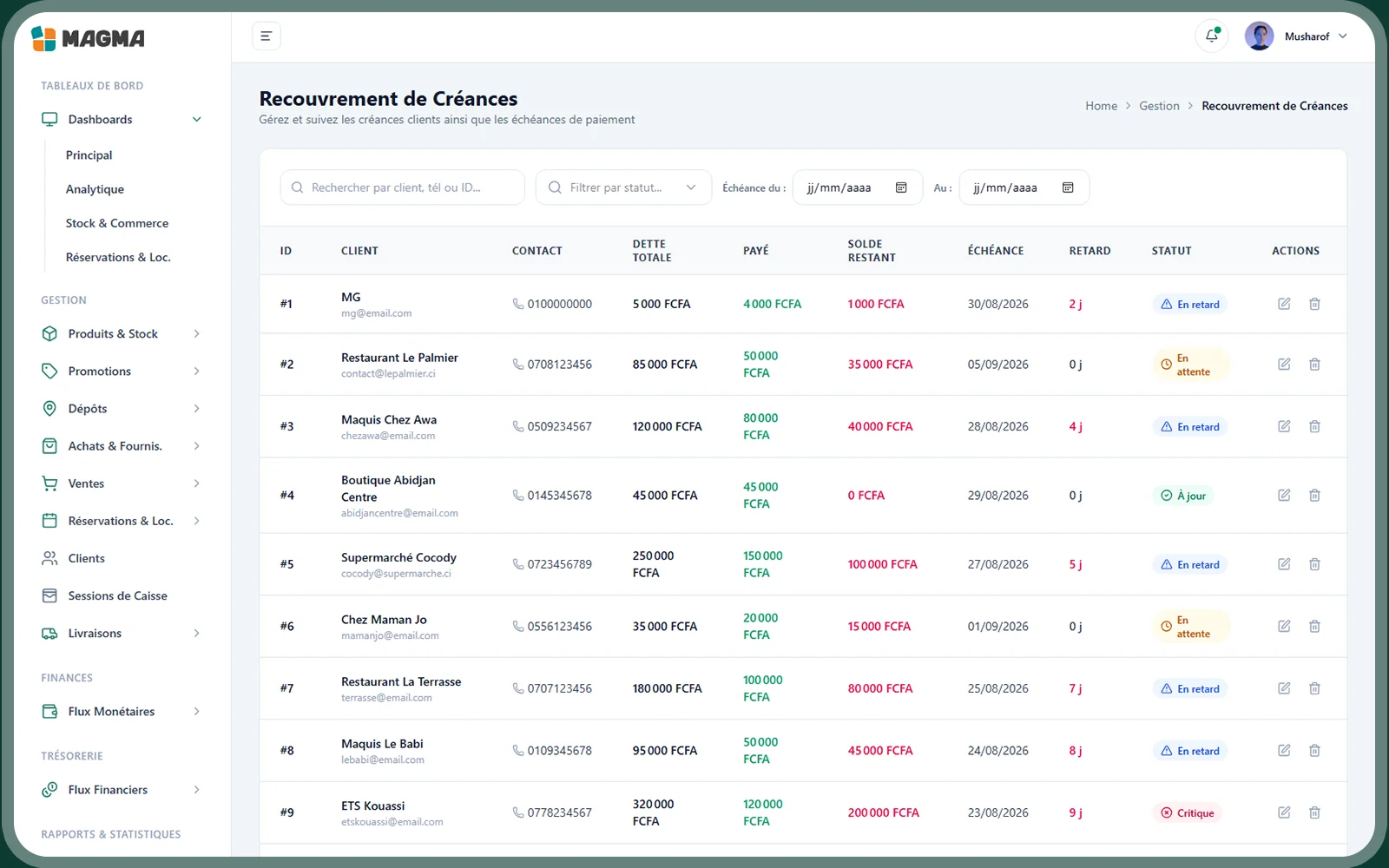Select the Critique status badge
The width and height of the screenshot is (1389, 868).
1188,813
